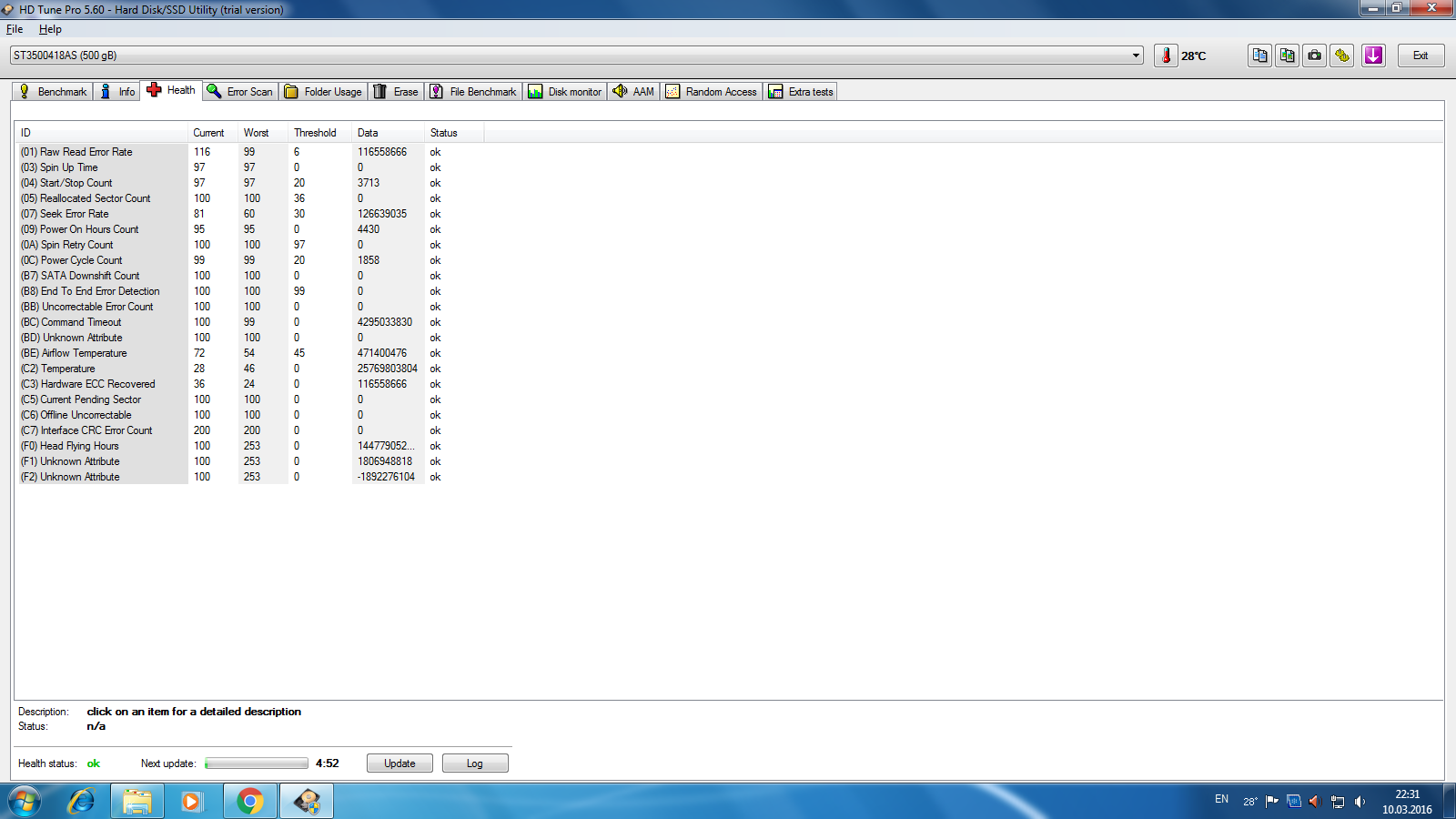Viewport: 1456px width, 819px height.
Task: Sort by the Worst column header
Action: pos(263,133)
